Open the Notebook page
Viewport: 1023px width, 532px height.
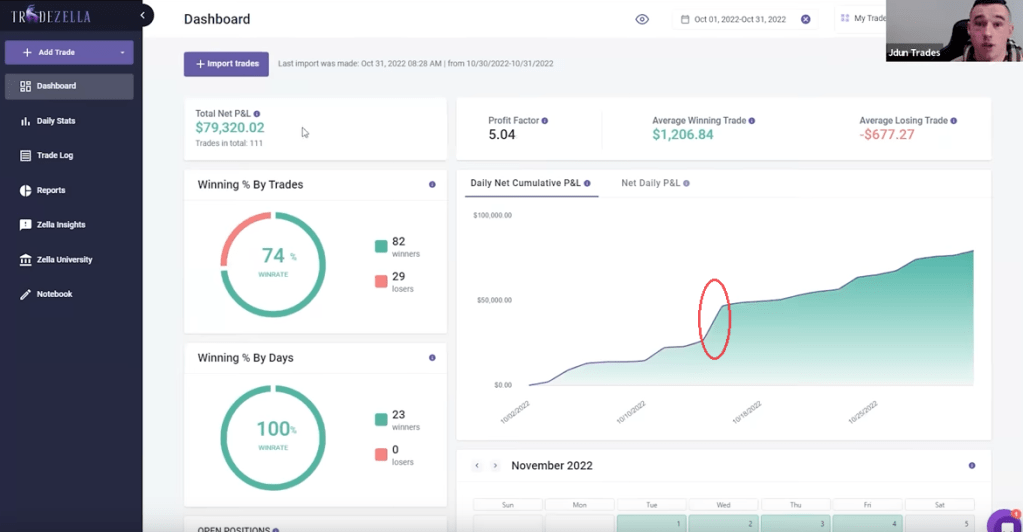coord(54,294)
